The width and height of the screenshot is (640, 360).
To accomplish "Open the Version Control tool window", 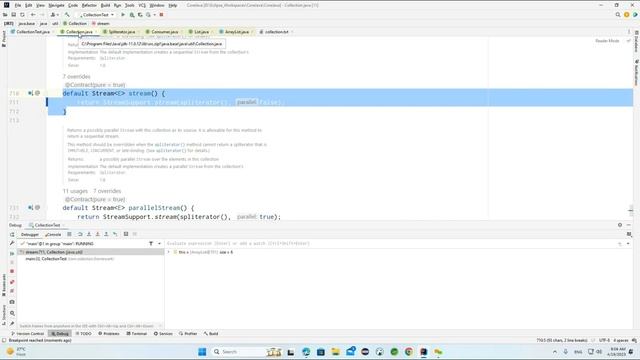I will [27, 334].
